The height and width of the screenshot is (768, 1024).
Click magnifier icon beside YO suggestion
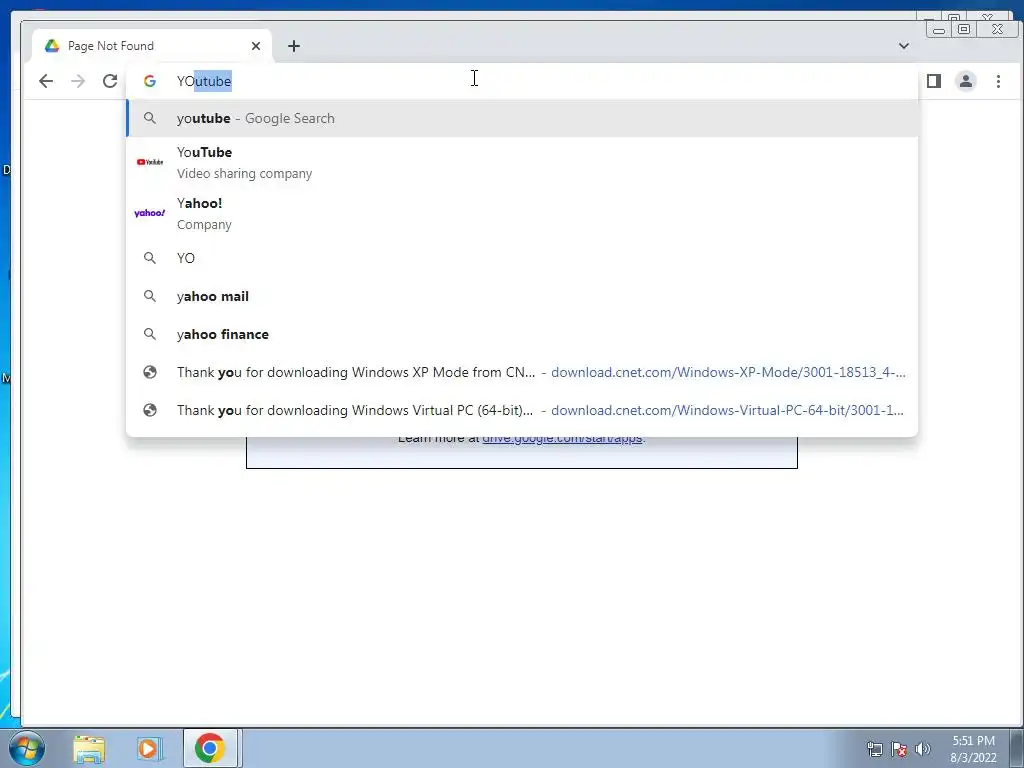pos(150,258)
